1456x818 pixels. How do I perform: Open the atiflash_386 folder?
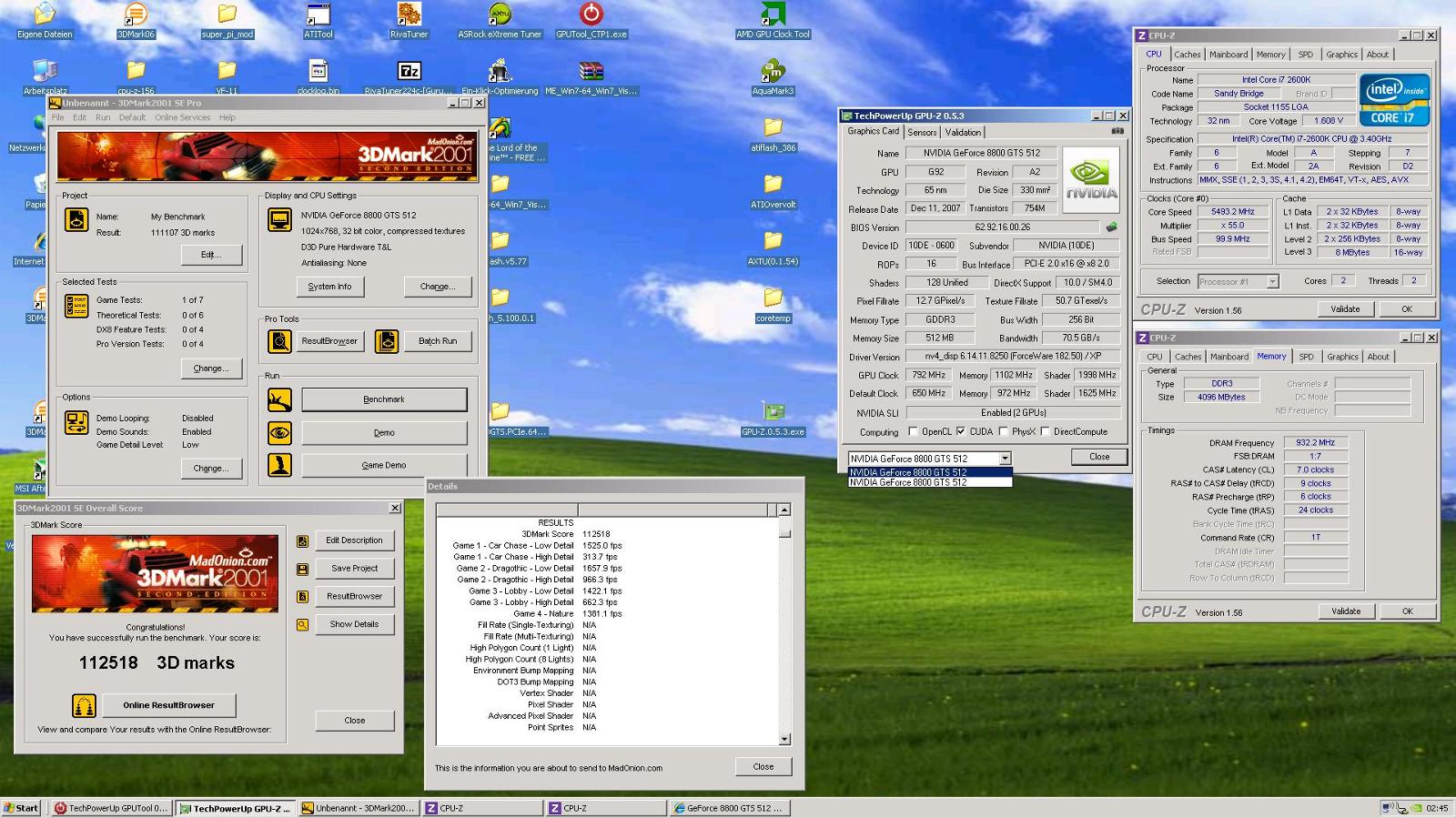773,127
